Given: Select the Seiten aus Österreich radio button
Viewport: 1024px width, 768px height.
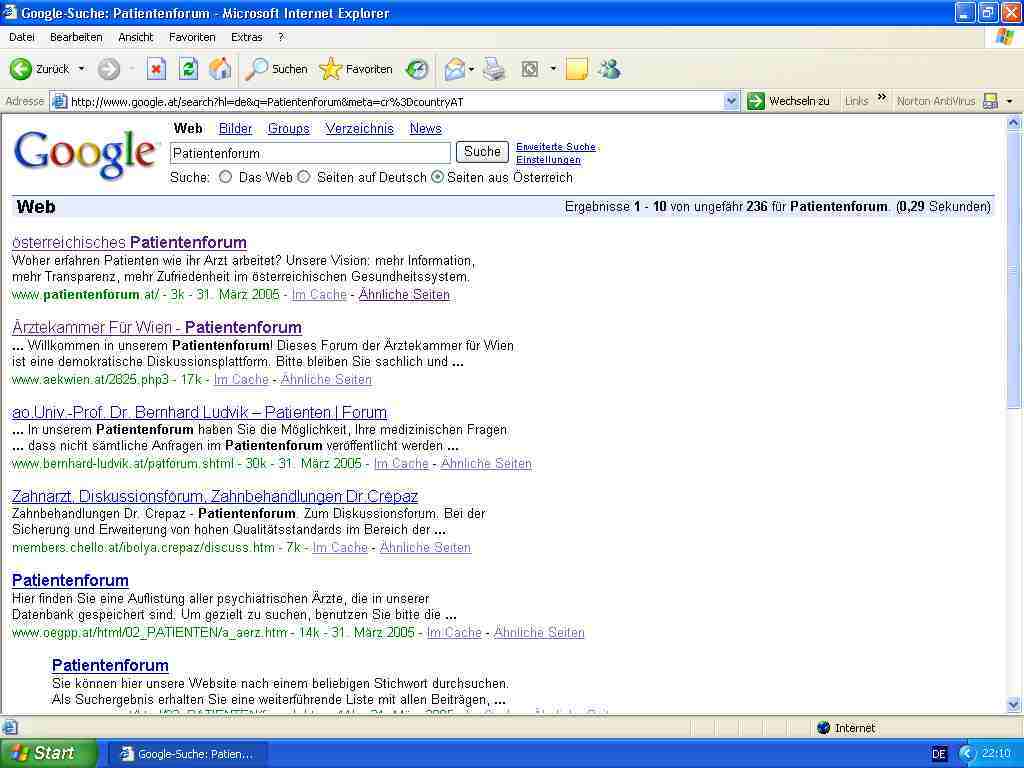Looking at the screenshot, I should pyautogui.click(x=438, y=177).
